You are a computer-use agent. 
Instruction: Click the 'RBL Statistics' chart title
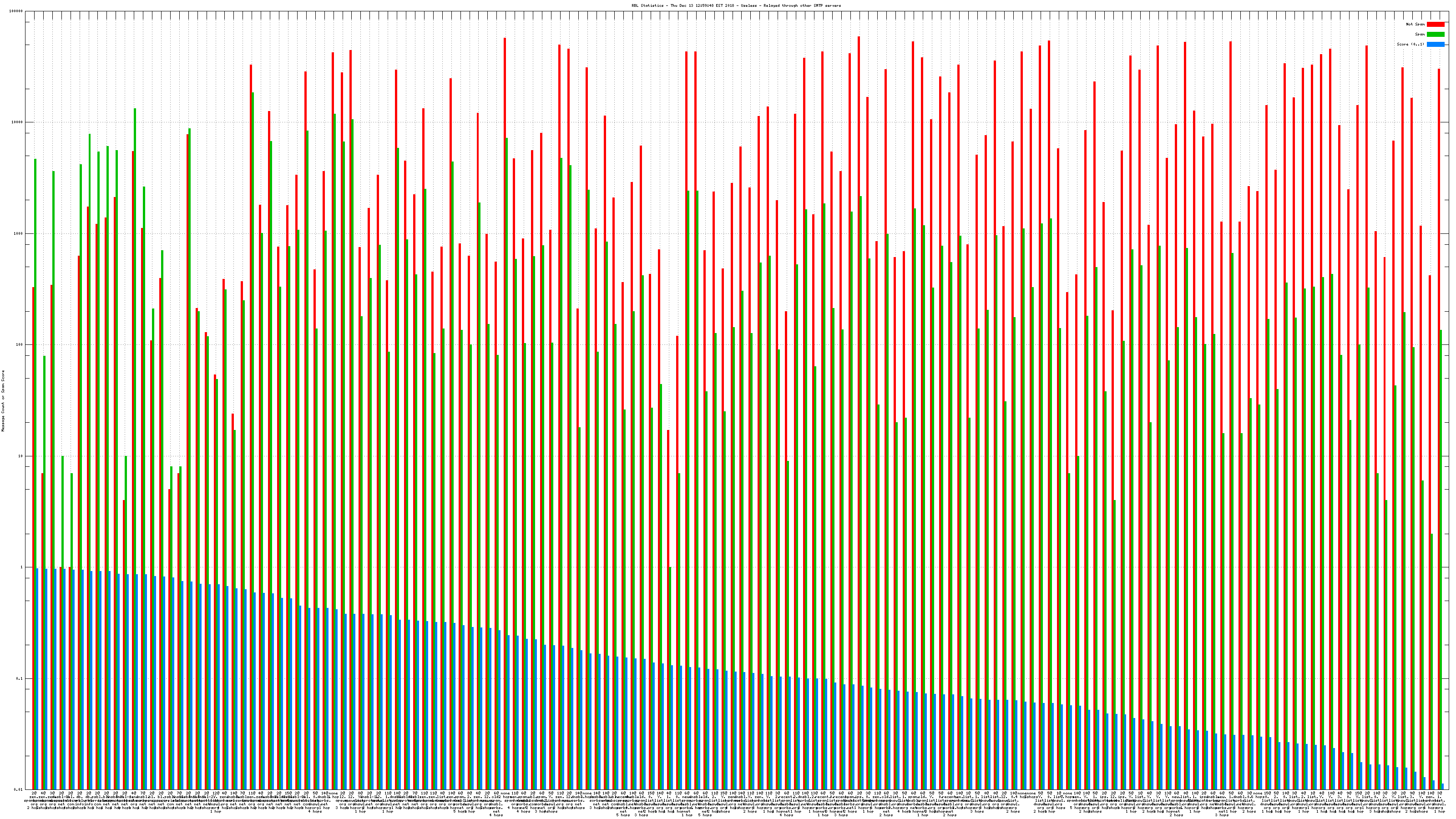point(648,5)
